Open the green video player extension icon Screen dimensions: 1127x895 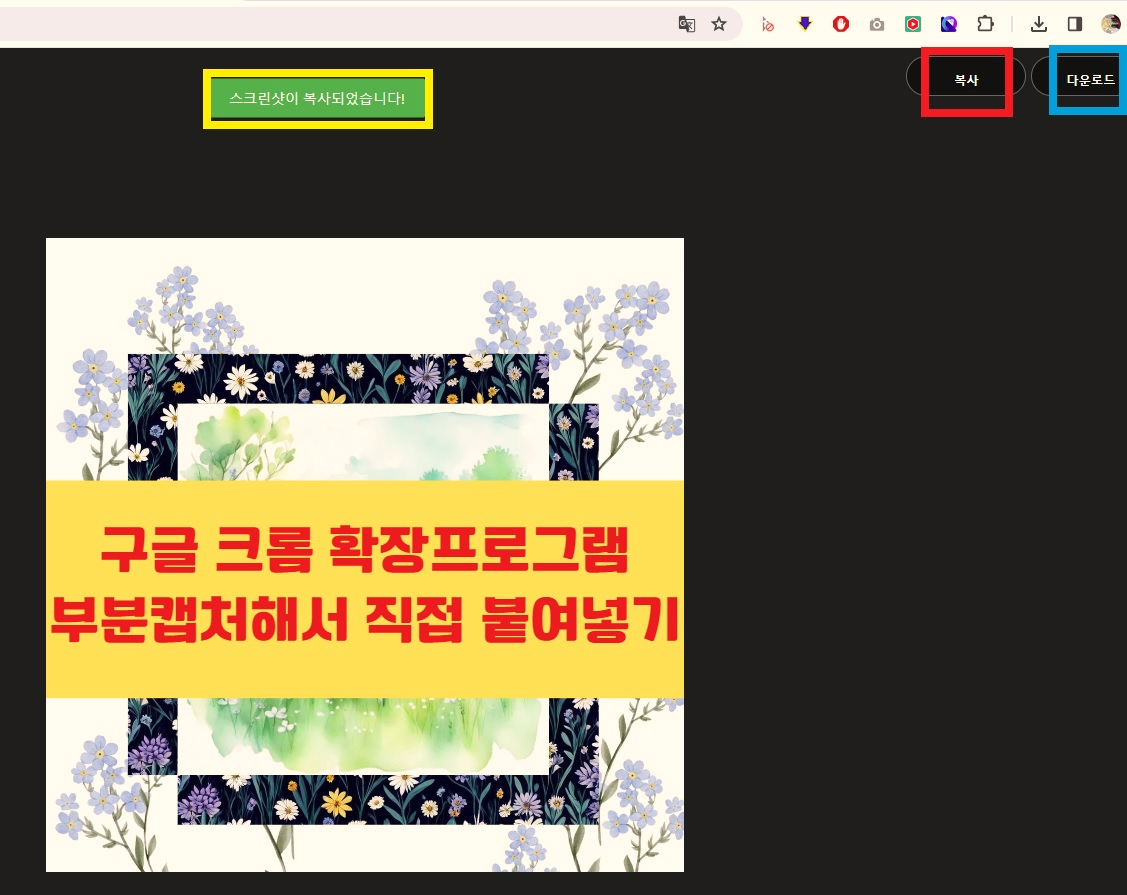tap(913, 24)
